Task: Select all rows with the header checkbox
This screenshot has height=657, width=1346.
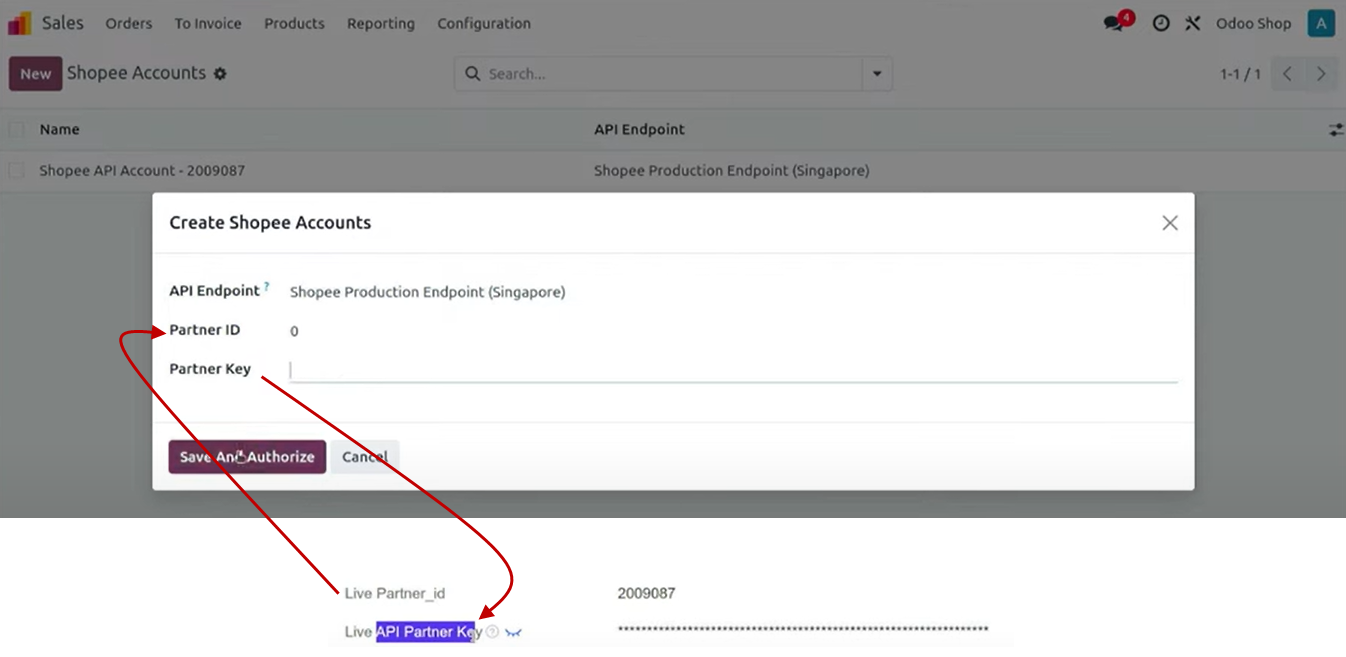Action: (x=16, y=129)
